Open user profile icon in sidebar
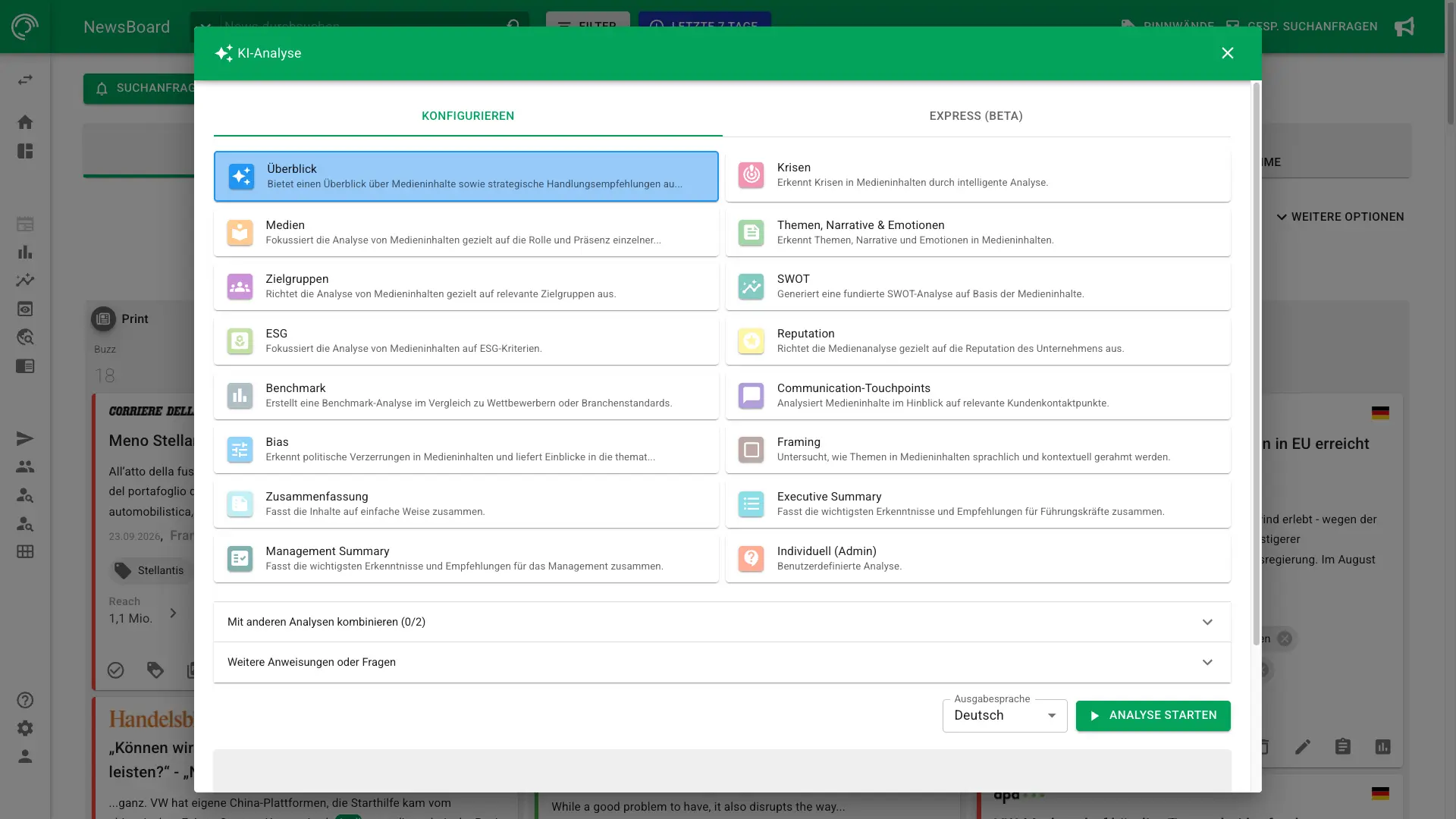This screenshot has height=819, width=1456. pyautogui.click(x=25, y=757)
